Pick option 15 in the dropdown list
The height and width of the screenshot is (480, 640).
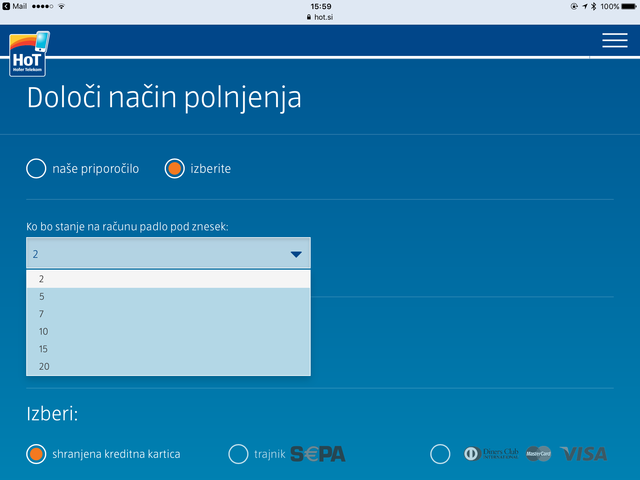point(168,349)
